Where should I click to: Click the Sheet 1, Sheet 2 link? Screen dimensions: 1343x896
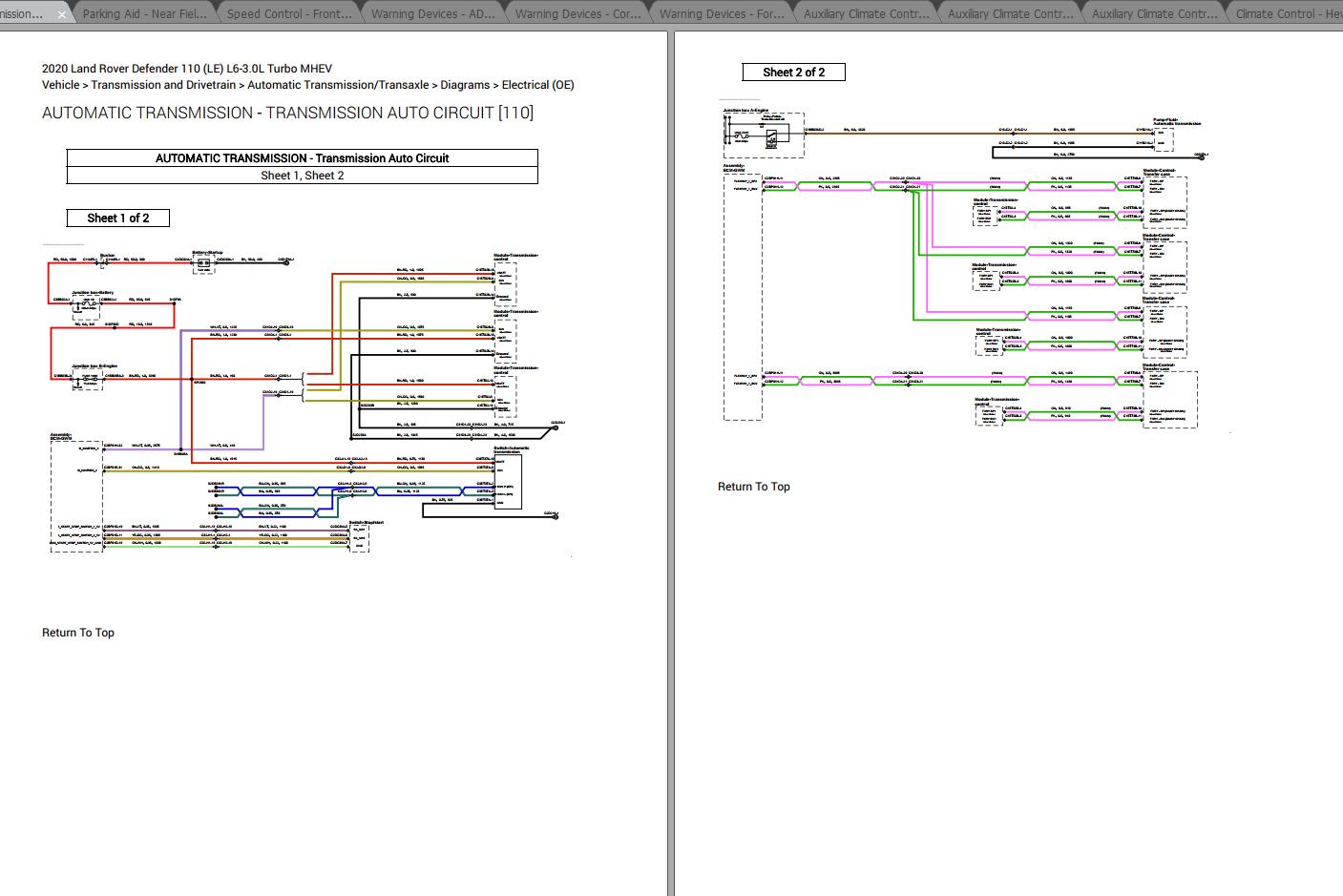coord(303,175)
